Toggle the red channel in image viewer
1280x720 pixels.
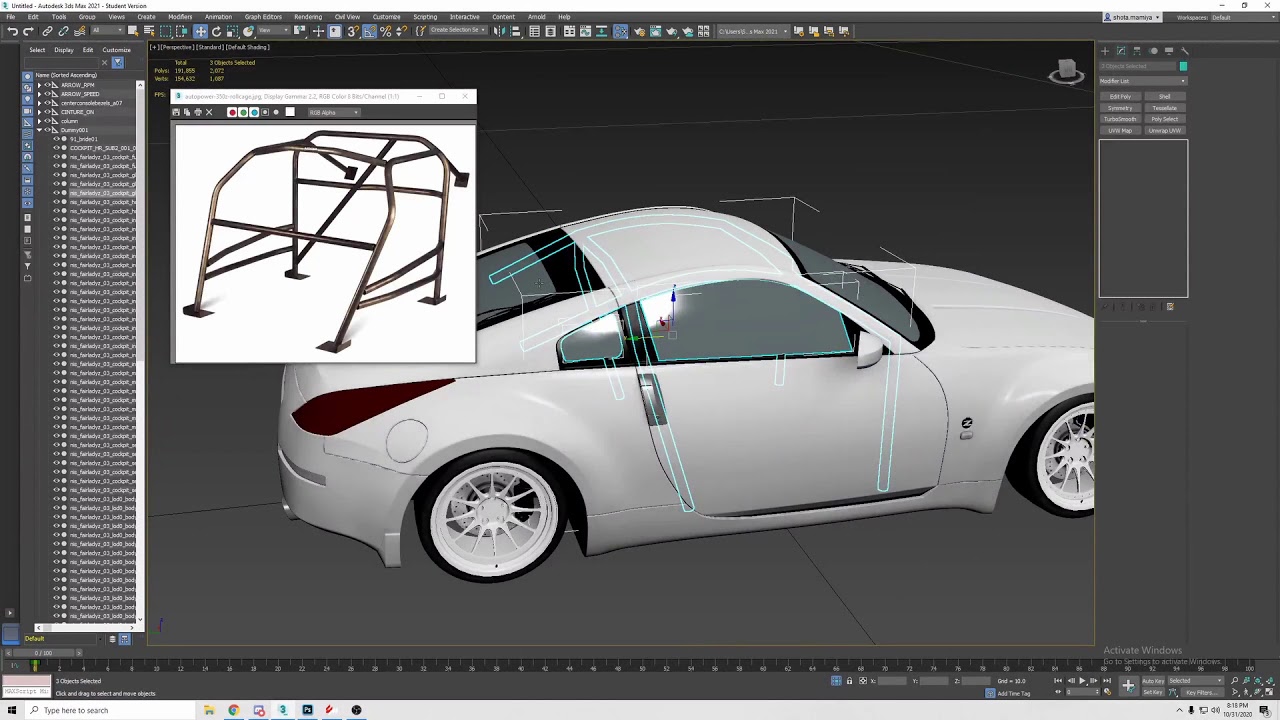[232, 112]
